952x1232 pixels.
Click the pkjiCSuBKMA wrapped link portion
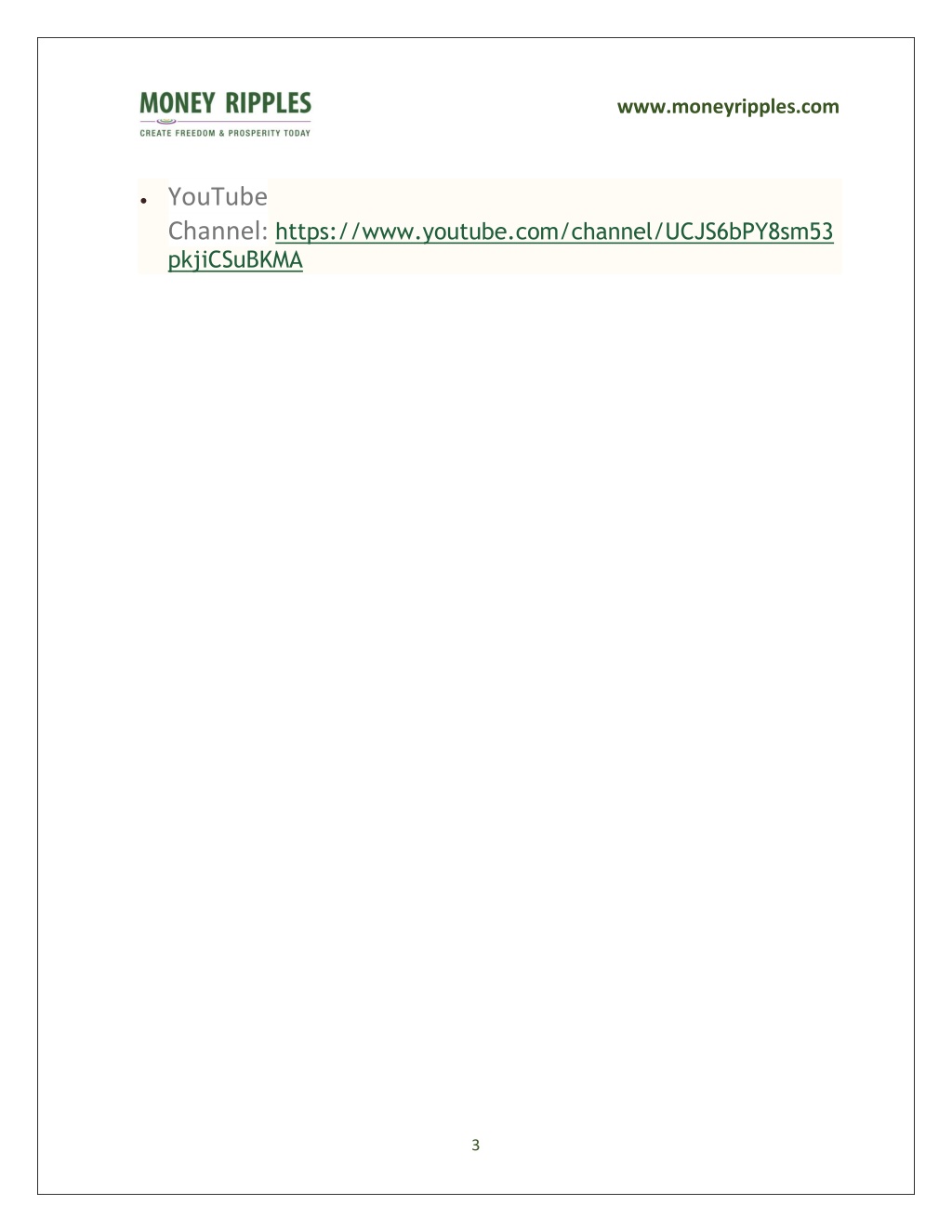pyautogui.click(x=235, y=259)
